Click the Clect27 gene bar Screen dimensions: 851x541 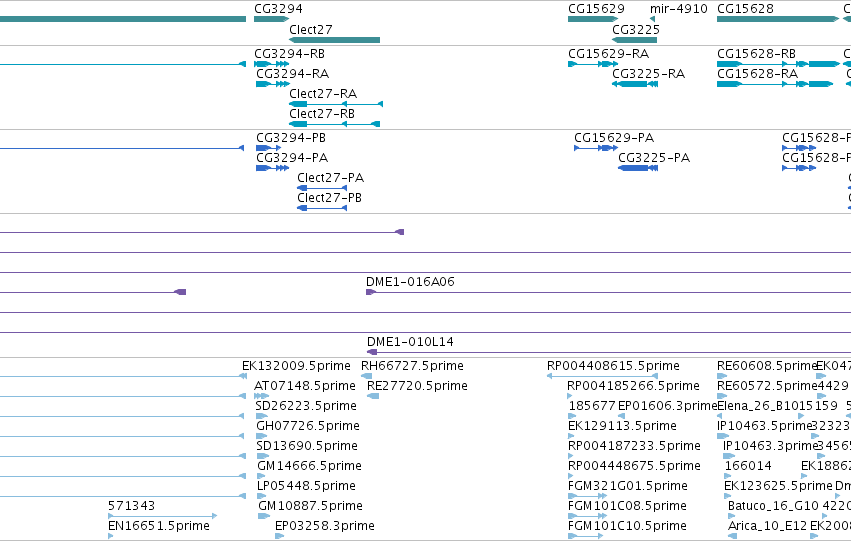(334, 40)
